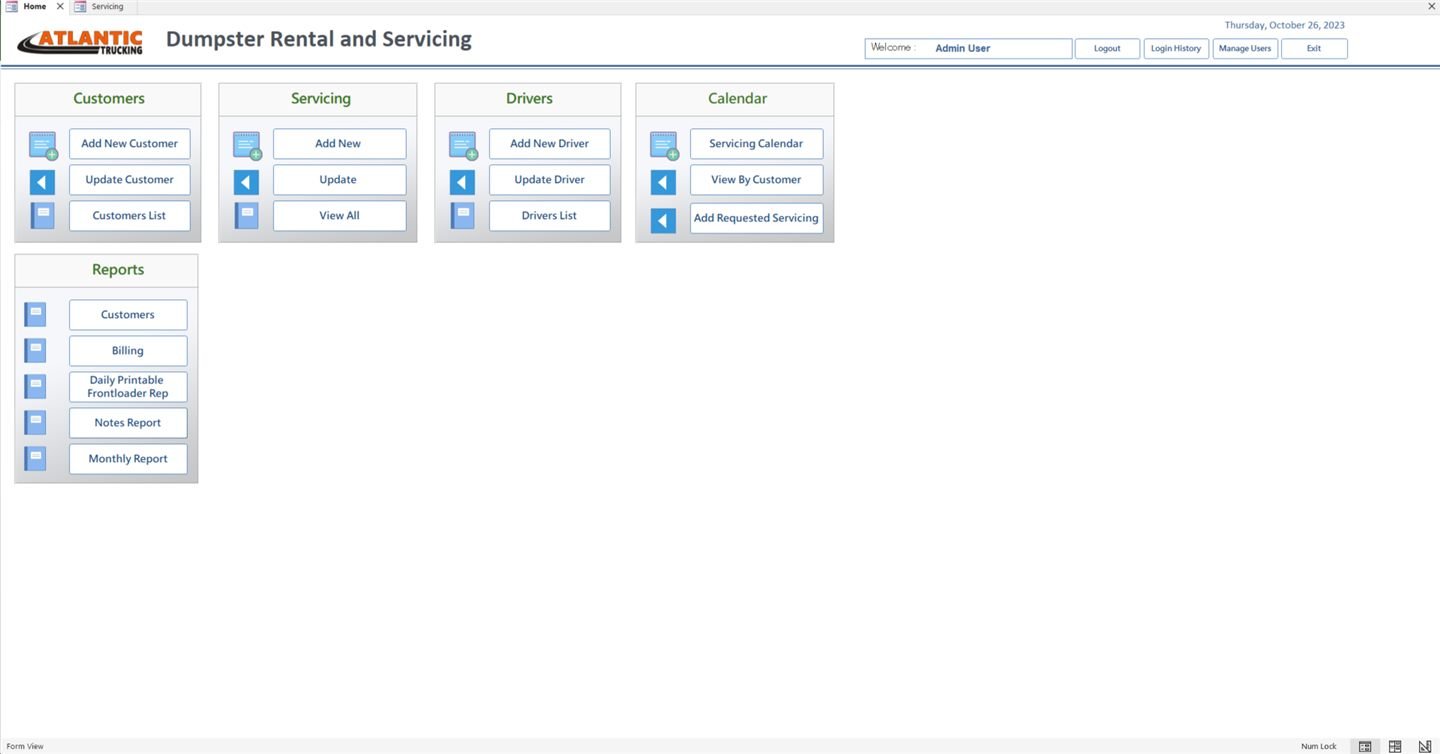Click the Reports panel heading
The height and width of the screenshot is (754, 1440).
[x=118, y=269]
